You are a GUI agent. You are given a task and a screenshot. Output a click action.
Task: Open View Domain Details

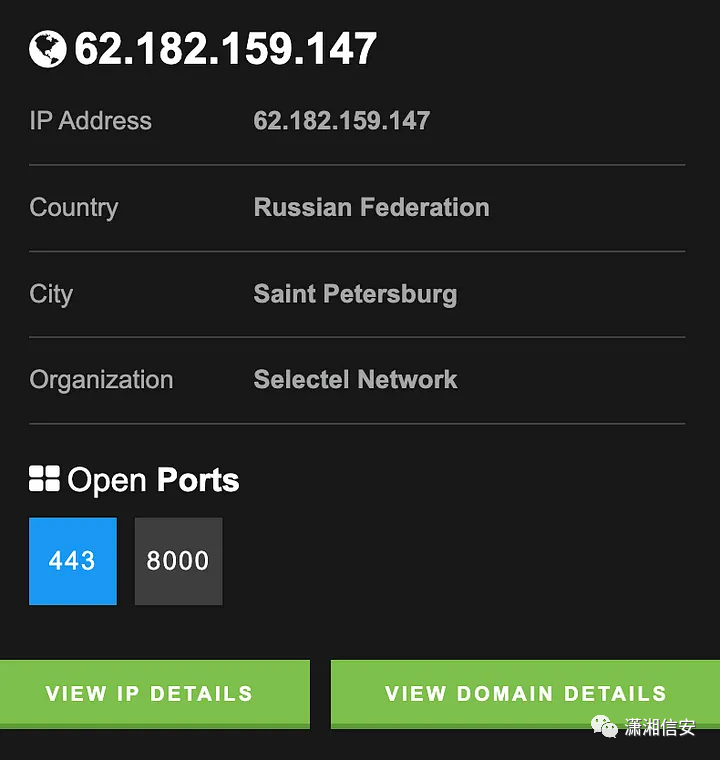tap(525, 693)
